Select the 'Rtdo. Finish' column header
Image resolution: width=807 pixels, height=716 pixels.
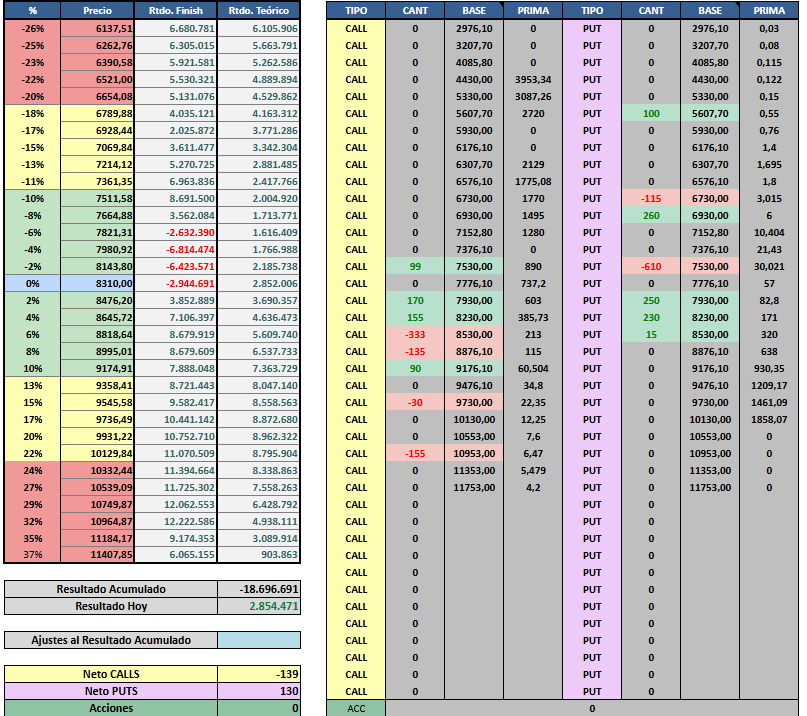pos(176,10)
